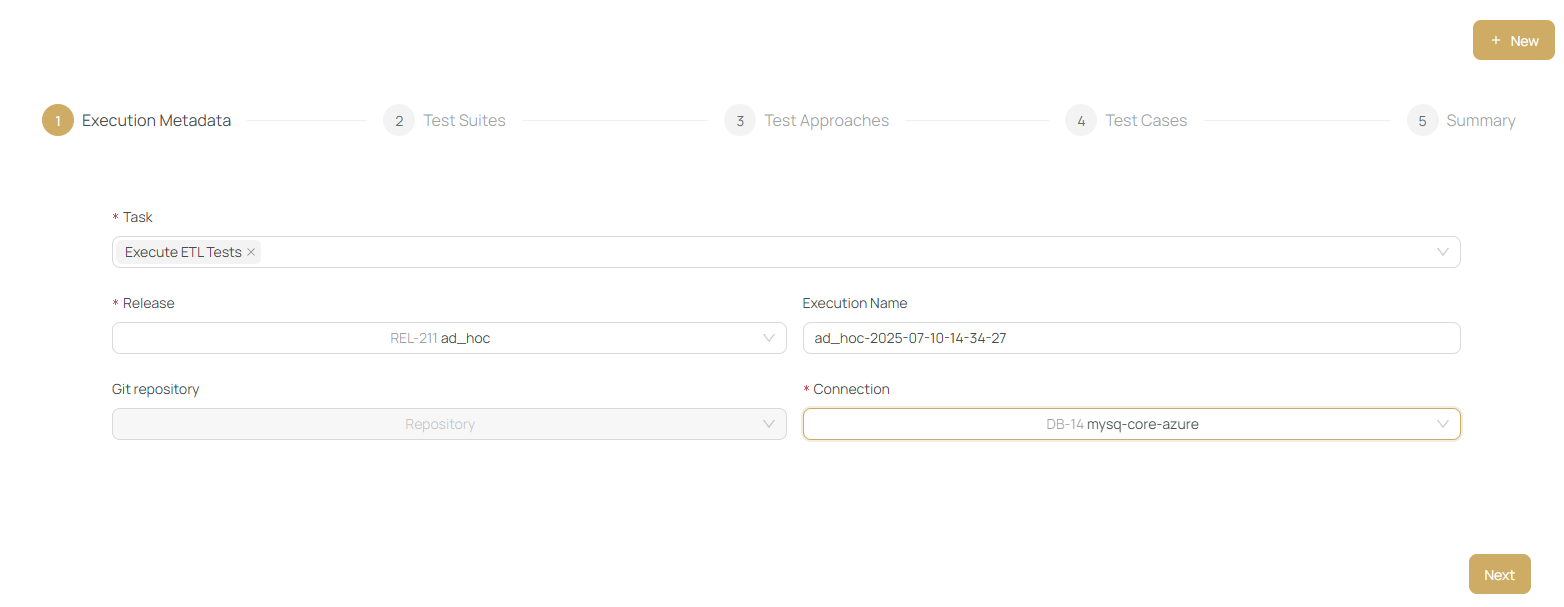Focus the Execution Name input field
The image size is (1564, 607).
pos(1130,338)
